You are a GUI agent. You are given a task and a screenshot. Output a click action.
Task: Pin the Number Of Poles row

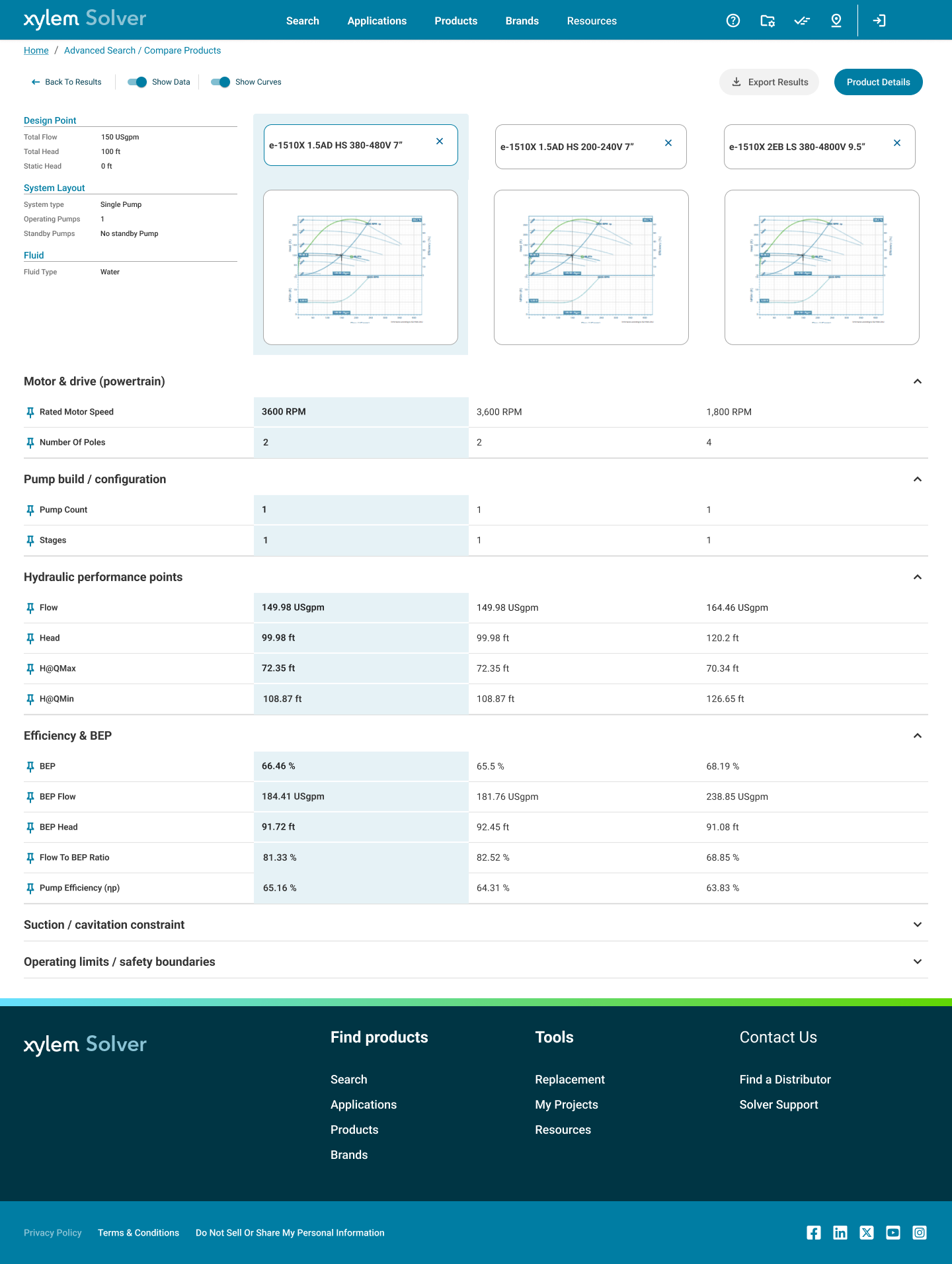point(30,443)
